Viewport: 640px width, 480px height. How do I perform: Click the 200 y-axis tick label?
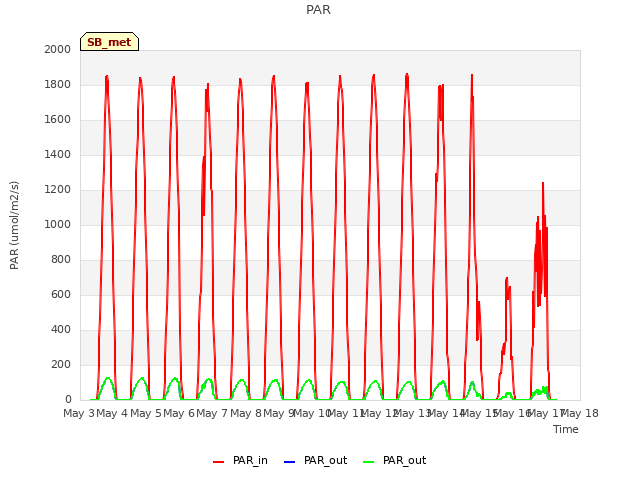point(61,364)
